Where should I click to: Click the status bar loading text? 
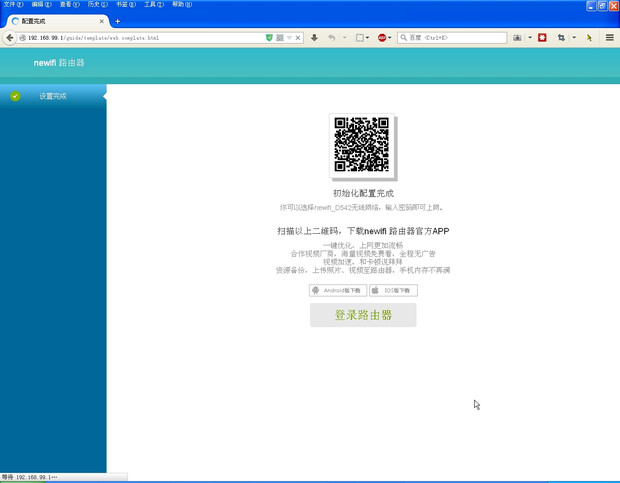click(x=30, y=477)
